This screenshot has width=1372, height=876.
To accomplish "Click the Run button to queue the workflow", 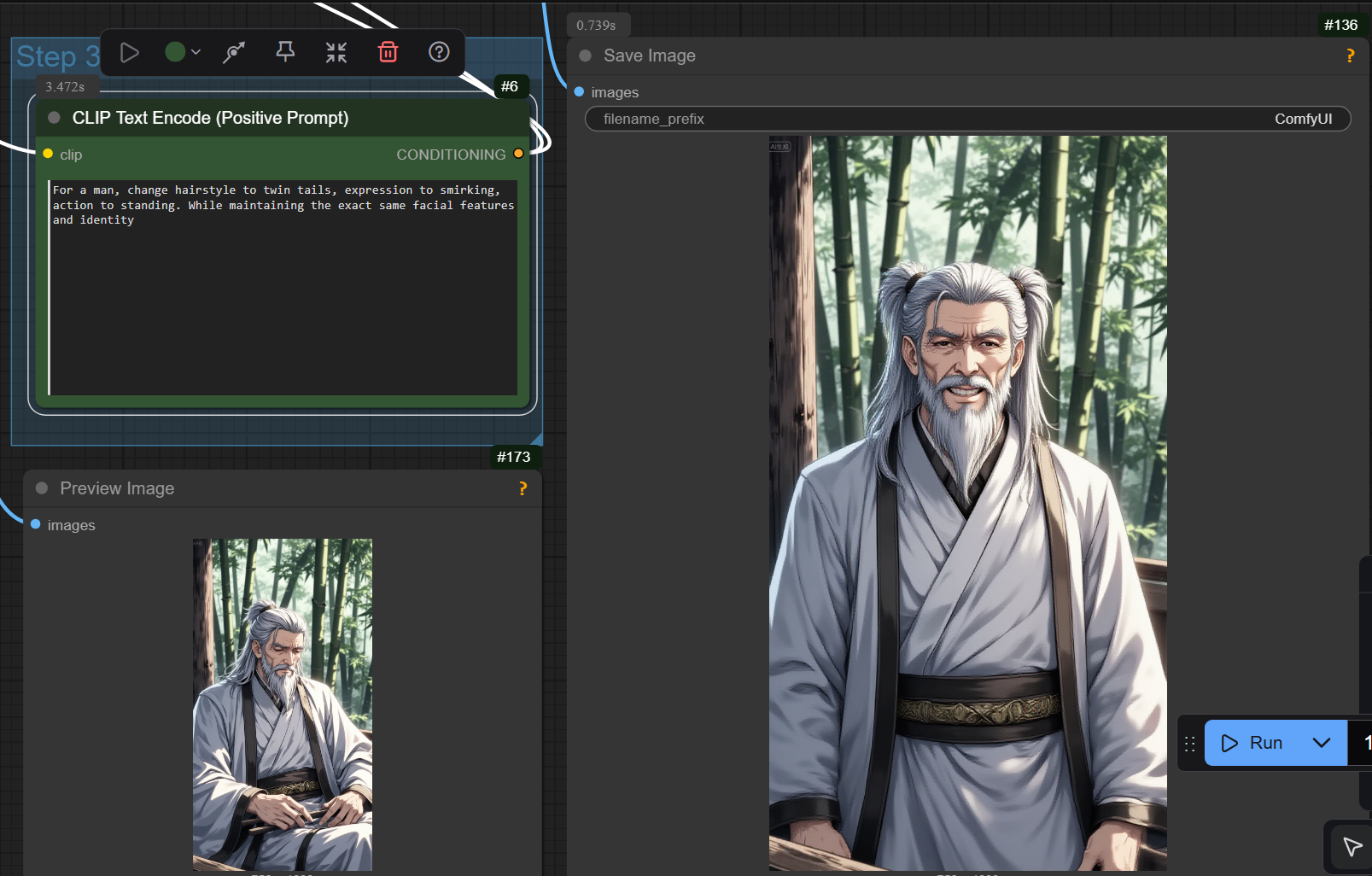I will point(1253,743).
